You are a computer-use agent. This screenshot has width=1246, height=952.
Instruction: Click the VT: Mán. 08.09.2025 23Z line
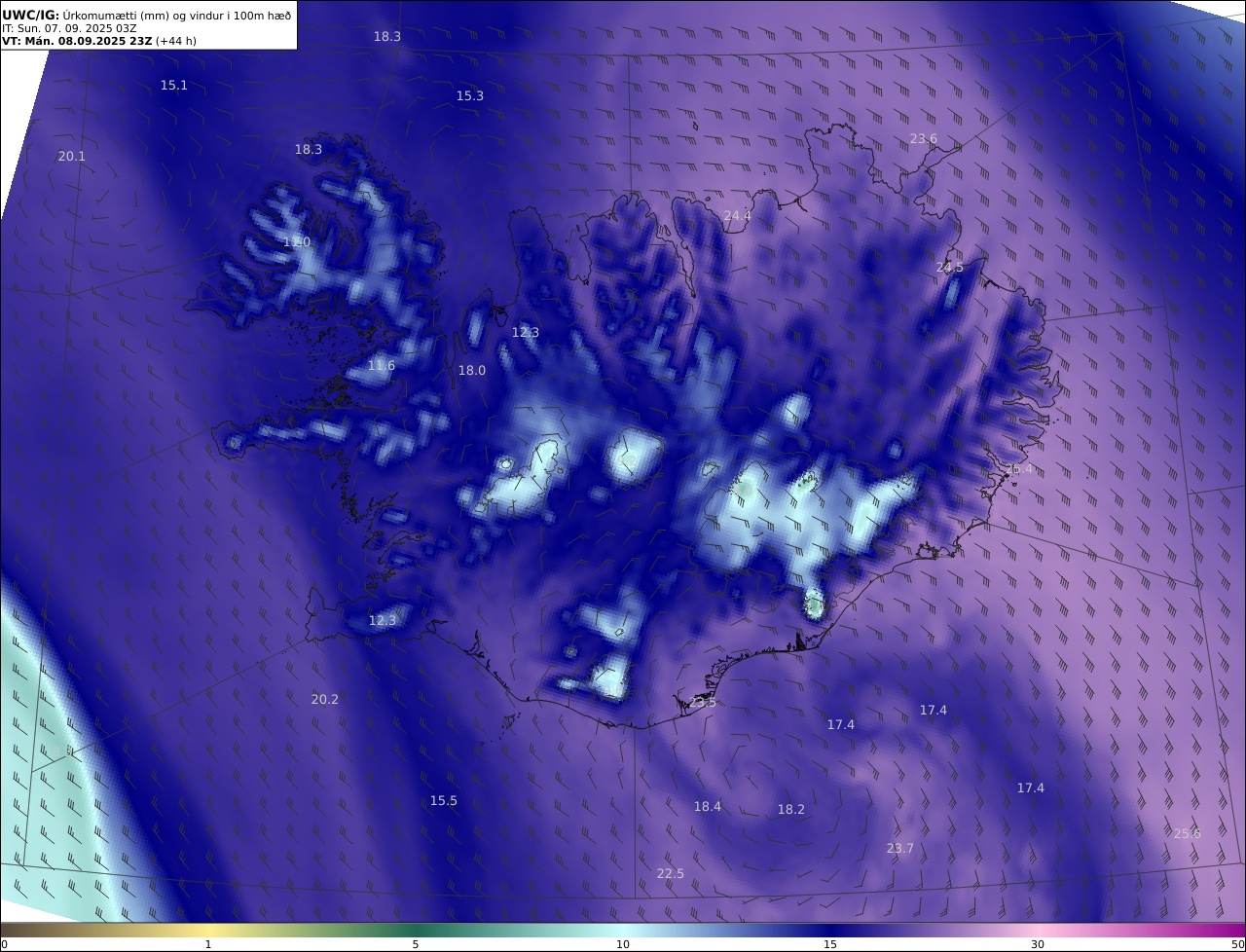pos(99,42)
